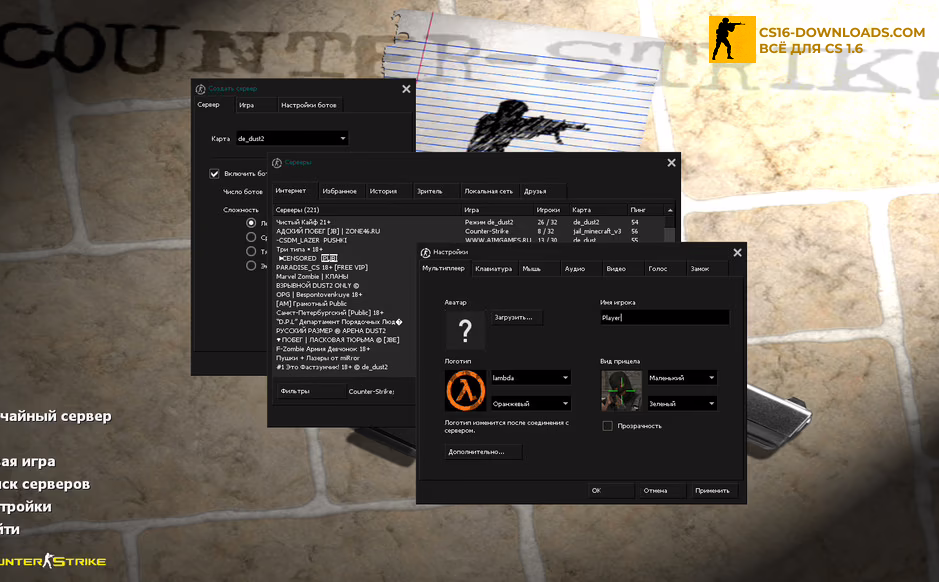Open the lambda logo dropdown
Image resolution: width=939 pixels, height=582 pixels.
click(531, 378)
